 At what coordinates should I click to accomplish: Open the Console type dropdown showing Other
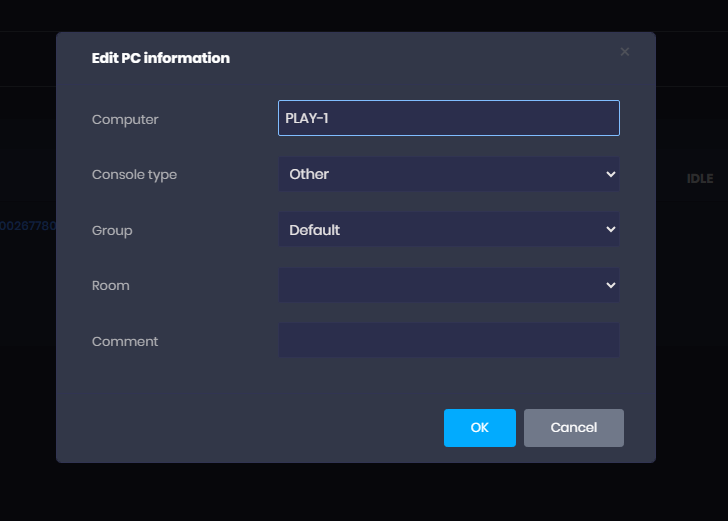pyautogui.click(x=448, y=174)
